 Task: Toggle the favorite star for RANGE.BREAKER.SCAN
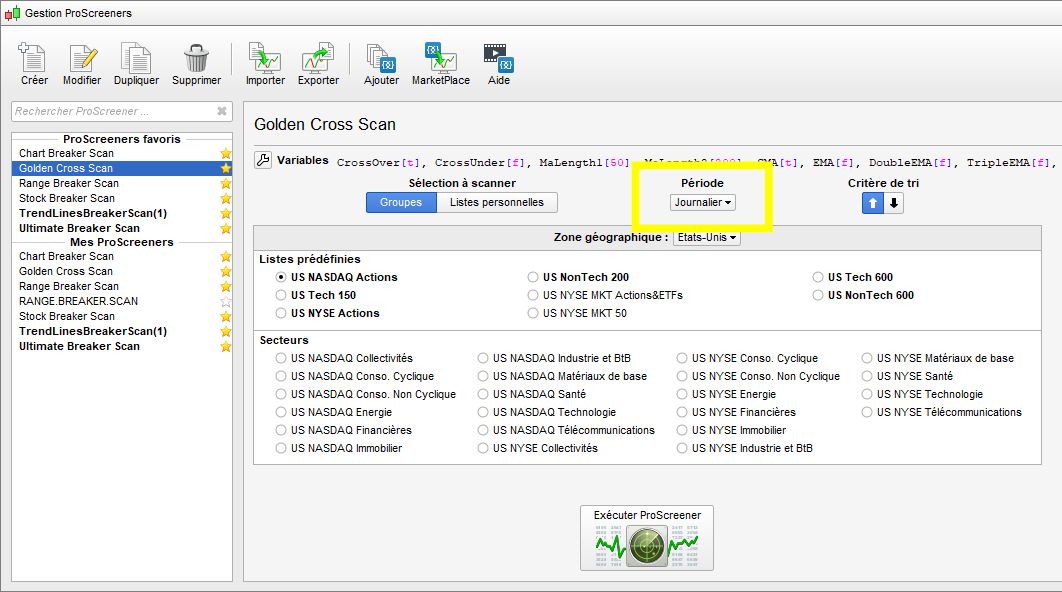(226, 301)
